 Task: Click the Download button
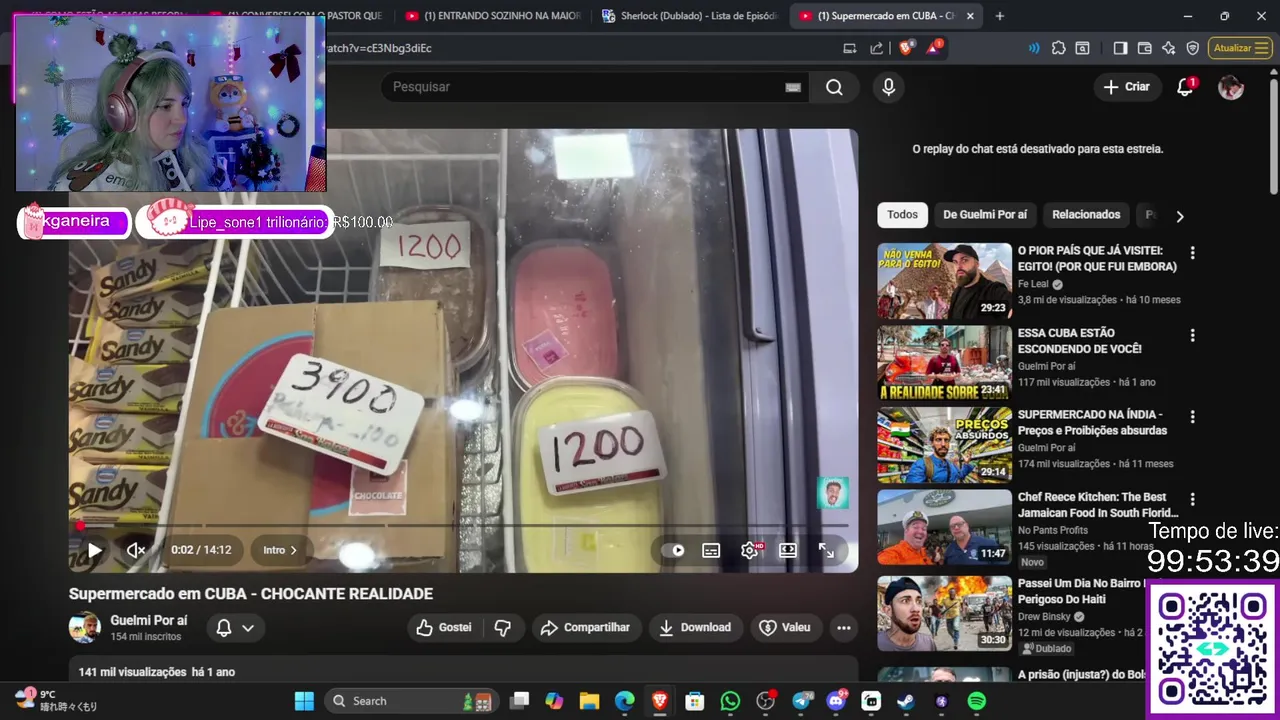click(x=695, y=627)
